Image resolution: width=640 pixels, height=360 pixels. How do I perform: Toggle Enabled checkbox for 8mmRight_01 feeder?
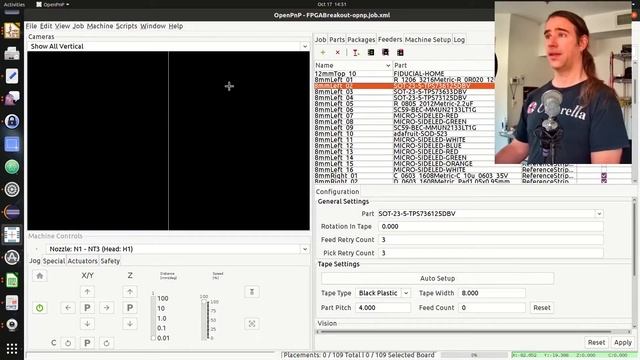[x=604, y=176]
